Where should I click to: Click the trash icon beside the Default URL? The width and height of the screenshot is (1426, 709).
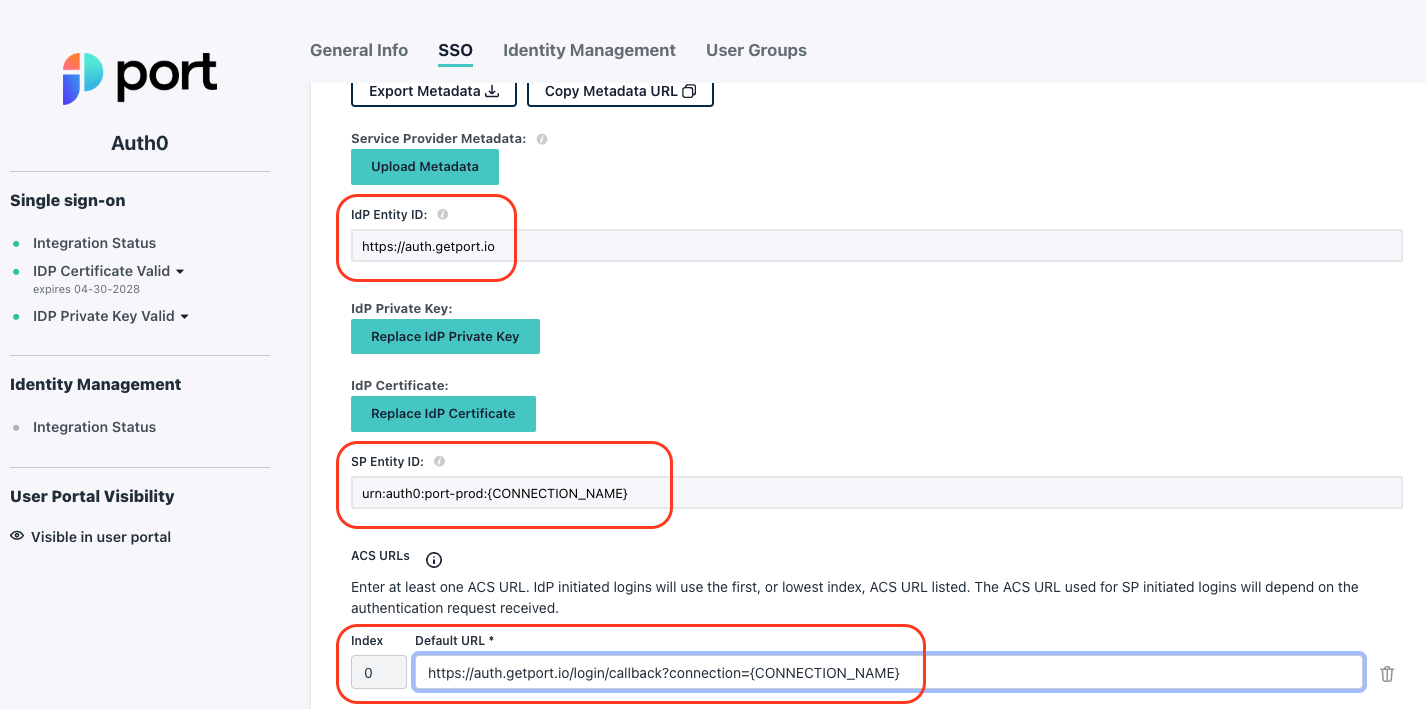click(1387, 673)
